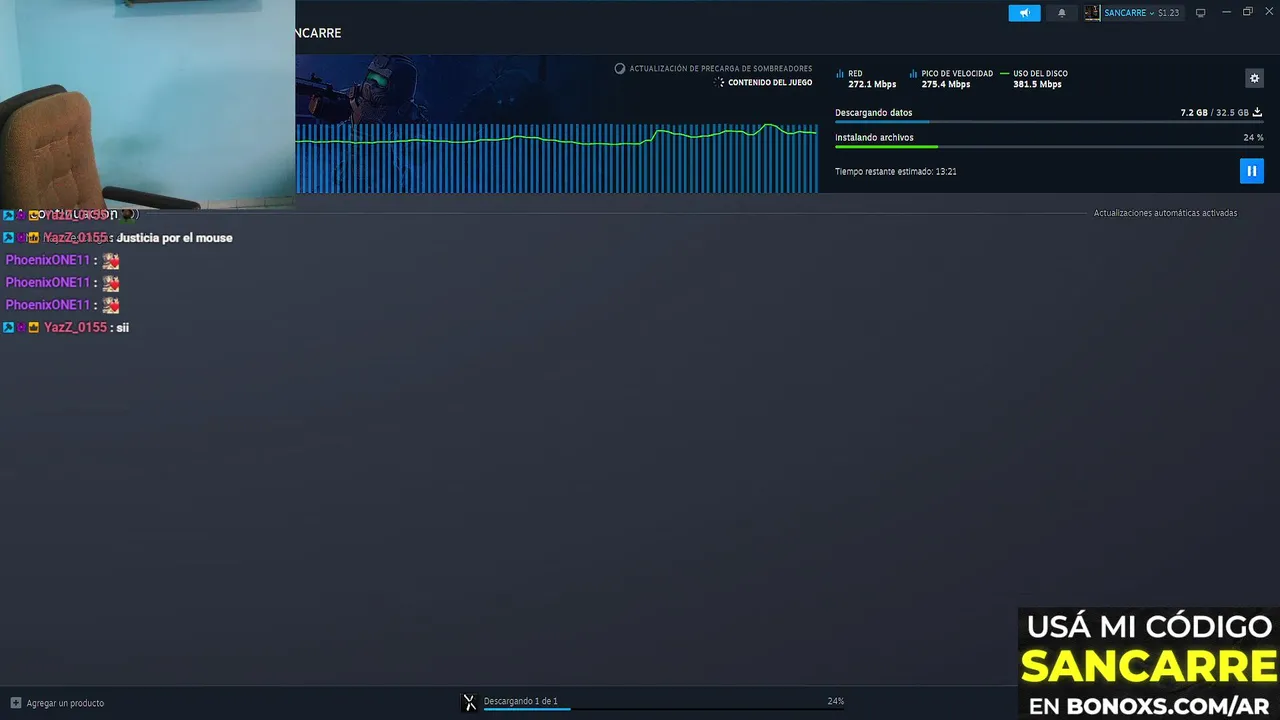The width and height of the screenshot is (1280, 720).
Task: Click the game icon in bottom status bar
Action: [470, 702]
